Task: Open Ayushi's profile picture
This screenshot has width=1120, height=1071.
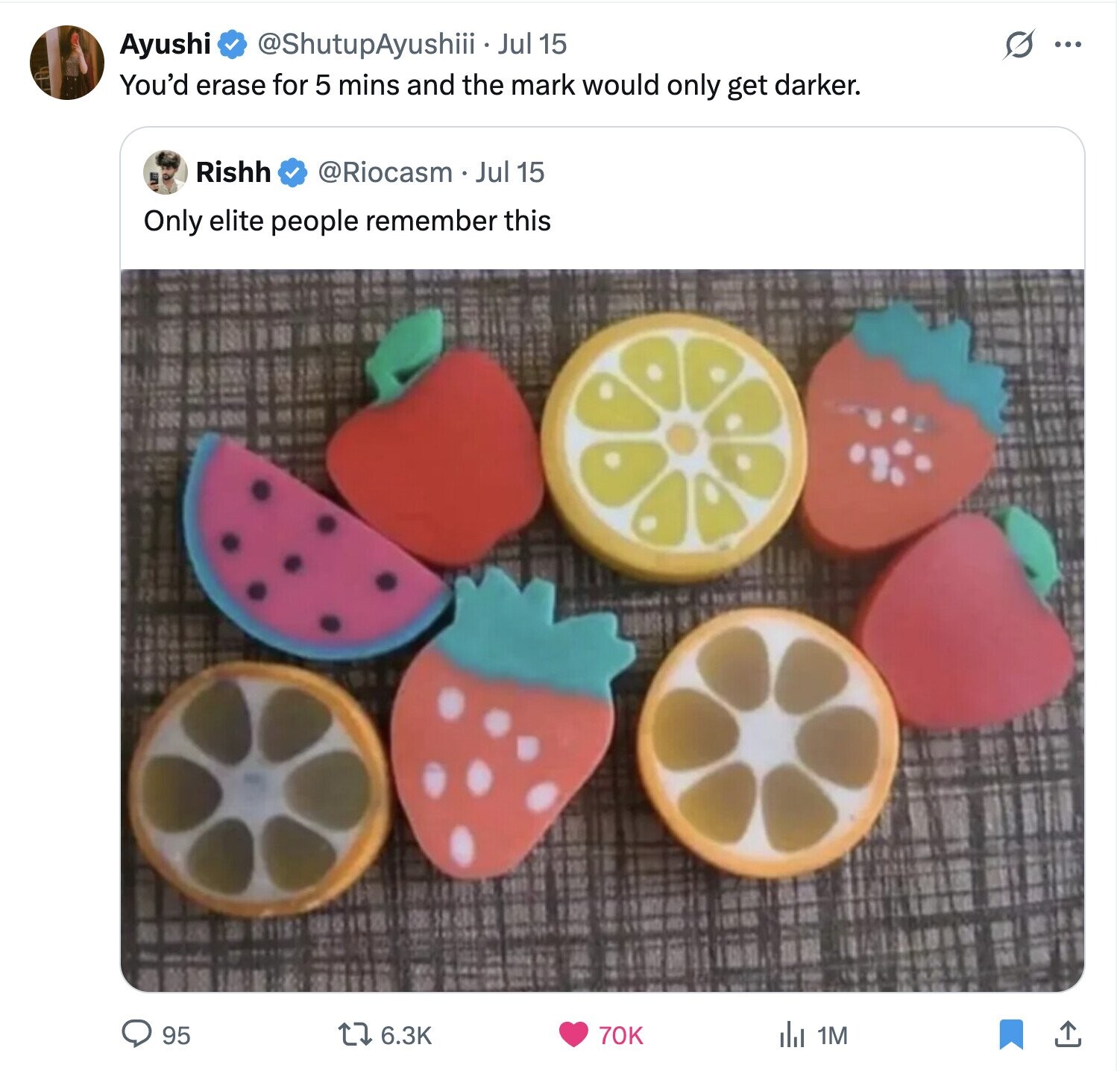Action: [x=66, y=62]
